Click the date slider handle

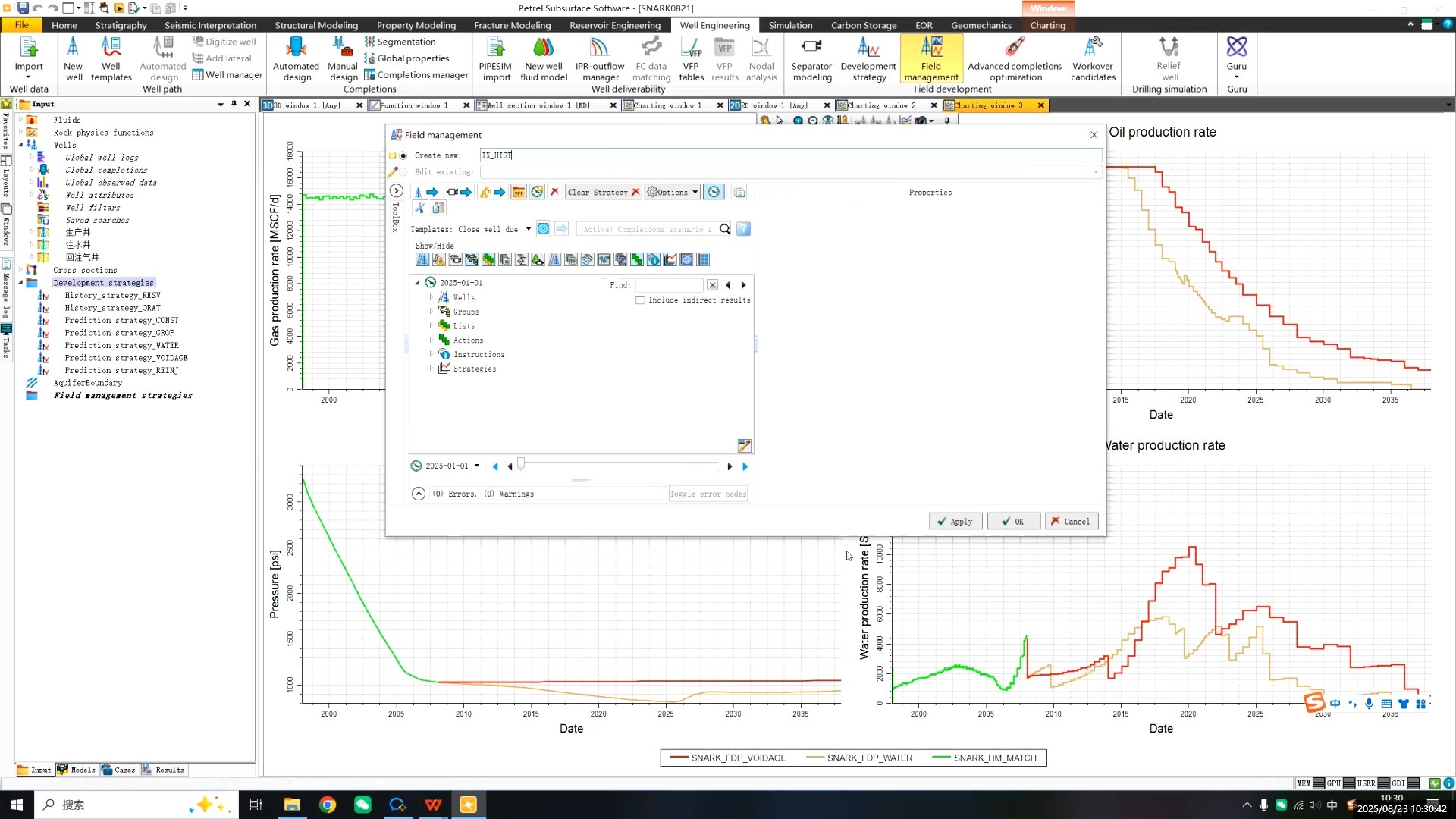[x=521, y=465]
